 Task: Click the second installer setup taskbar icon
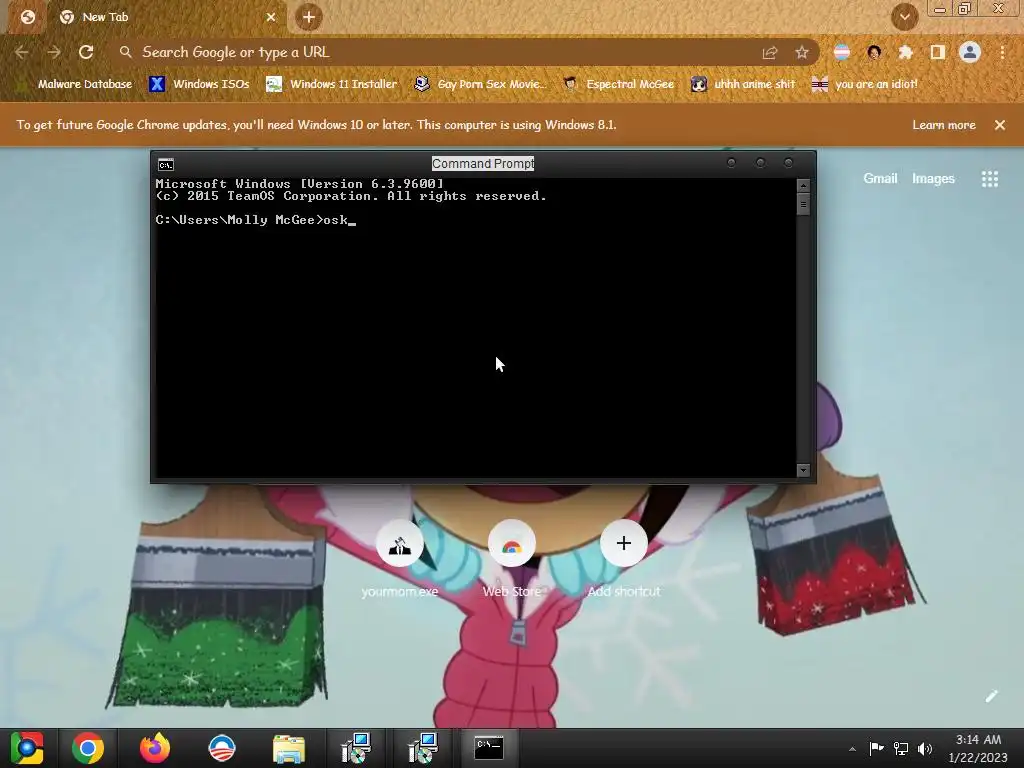pos(423,748)
